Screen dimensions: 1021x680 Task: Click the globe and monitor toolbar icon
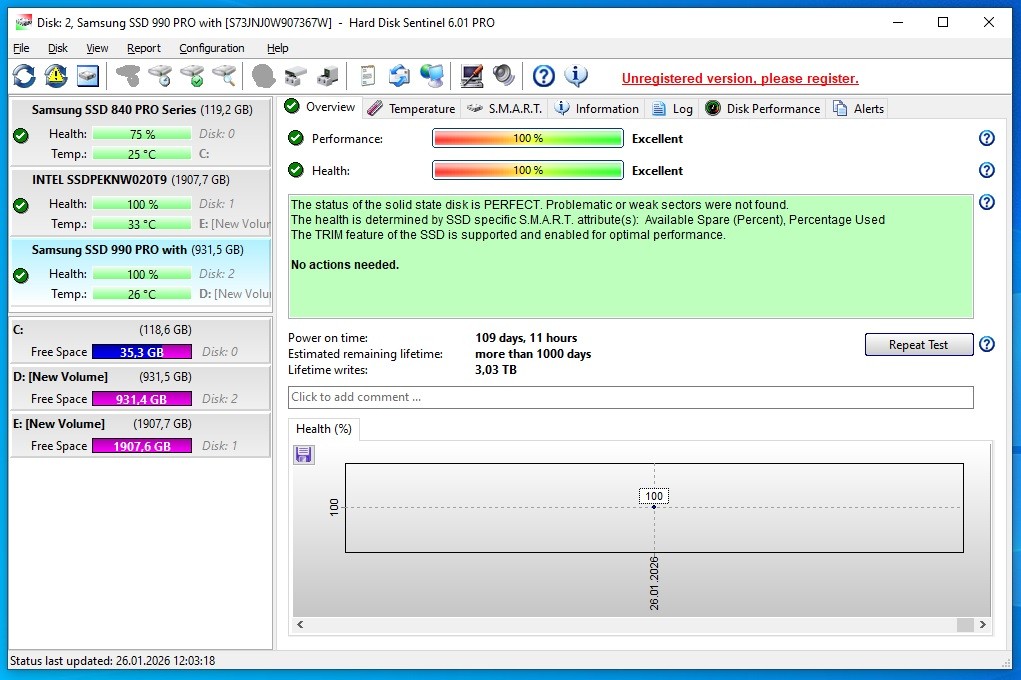(432, 76)
